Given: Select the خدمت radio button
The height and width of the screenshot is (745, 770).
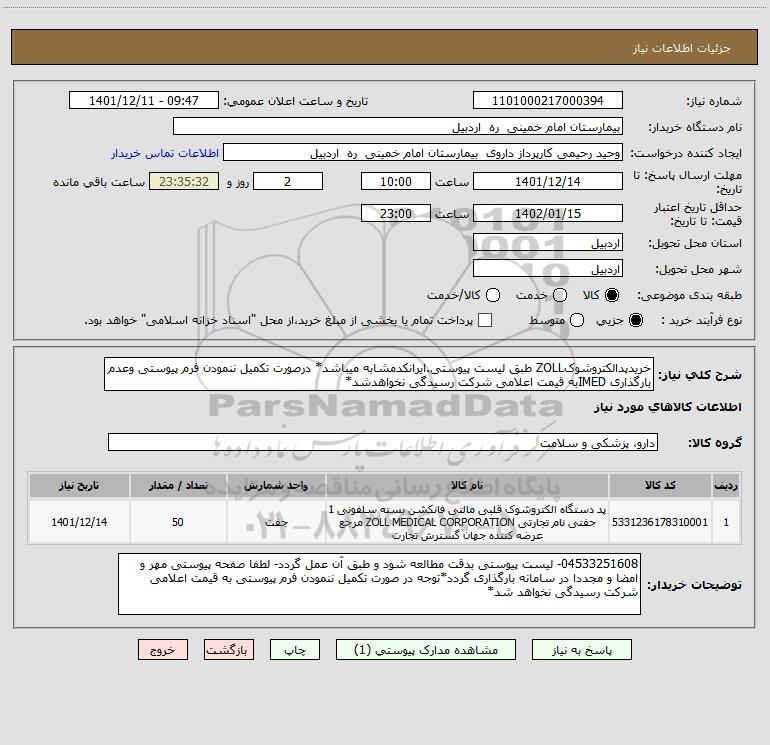Looking at the screenshot, I should coord(560,295).
